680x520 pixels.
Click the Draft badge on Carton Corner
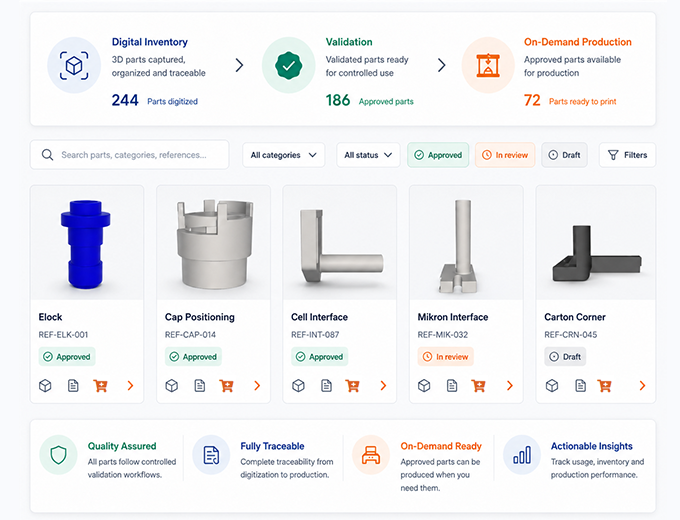(x=565, y=356)
